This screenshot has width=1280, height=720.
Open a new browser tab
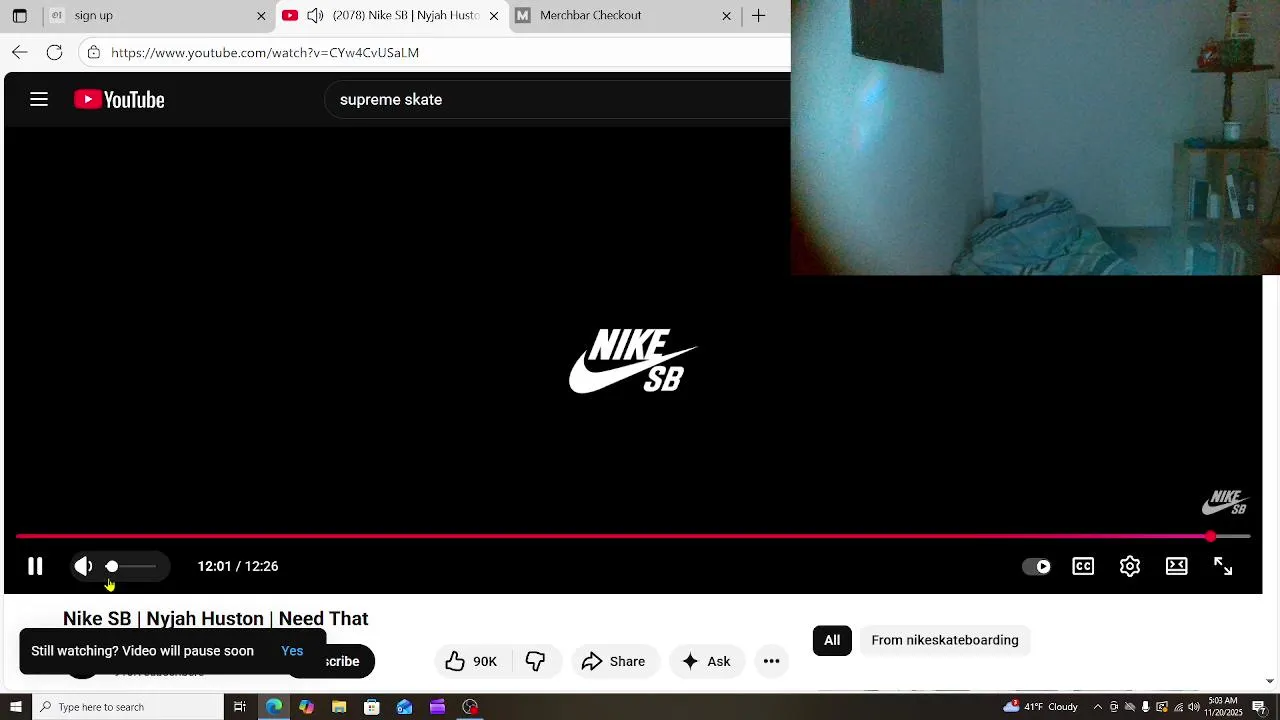[x=759, y=15]
